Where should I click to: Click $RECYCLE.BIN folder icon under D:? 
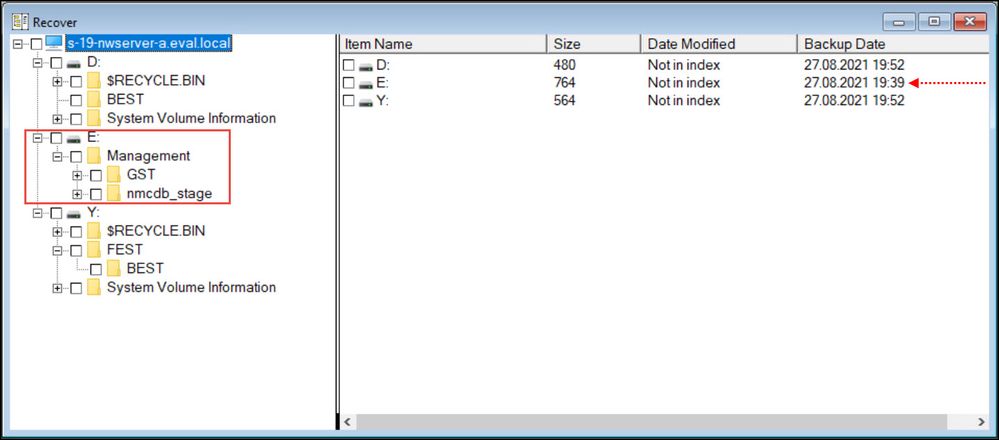click(94, 81)
